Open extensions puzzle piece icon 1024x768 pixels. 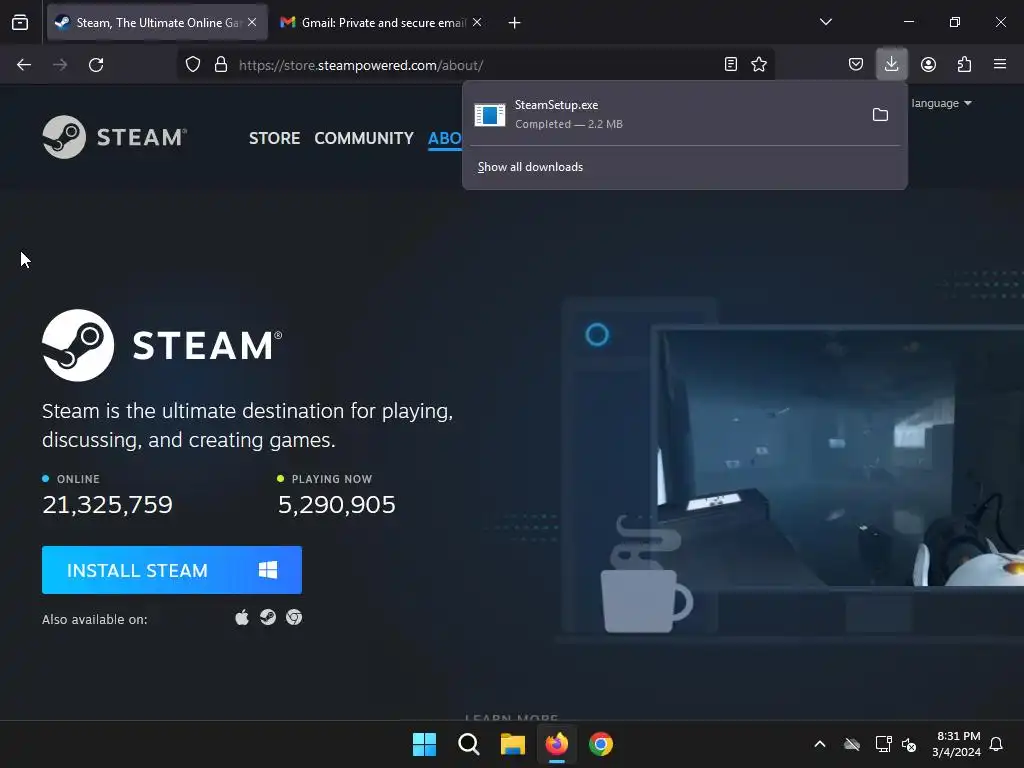point(964,64)
